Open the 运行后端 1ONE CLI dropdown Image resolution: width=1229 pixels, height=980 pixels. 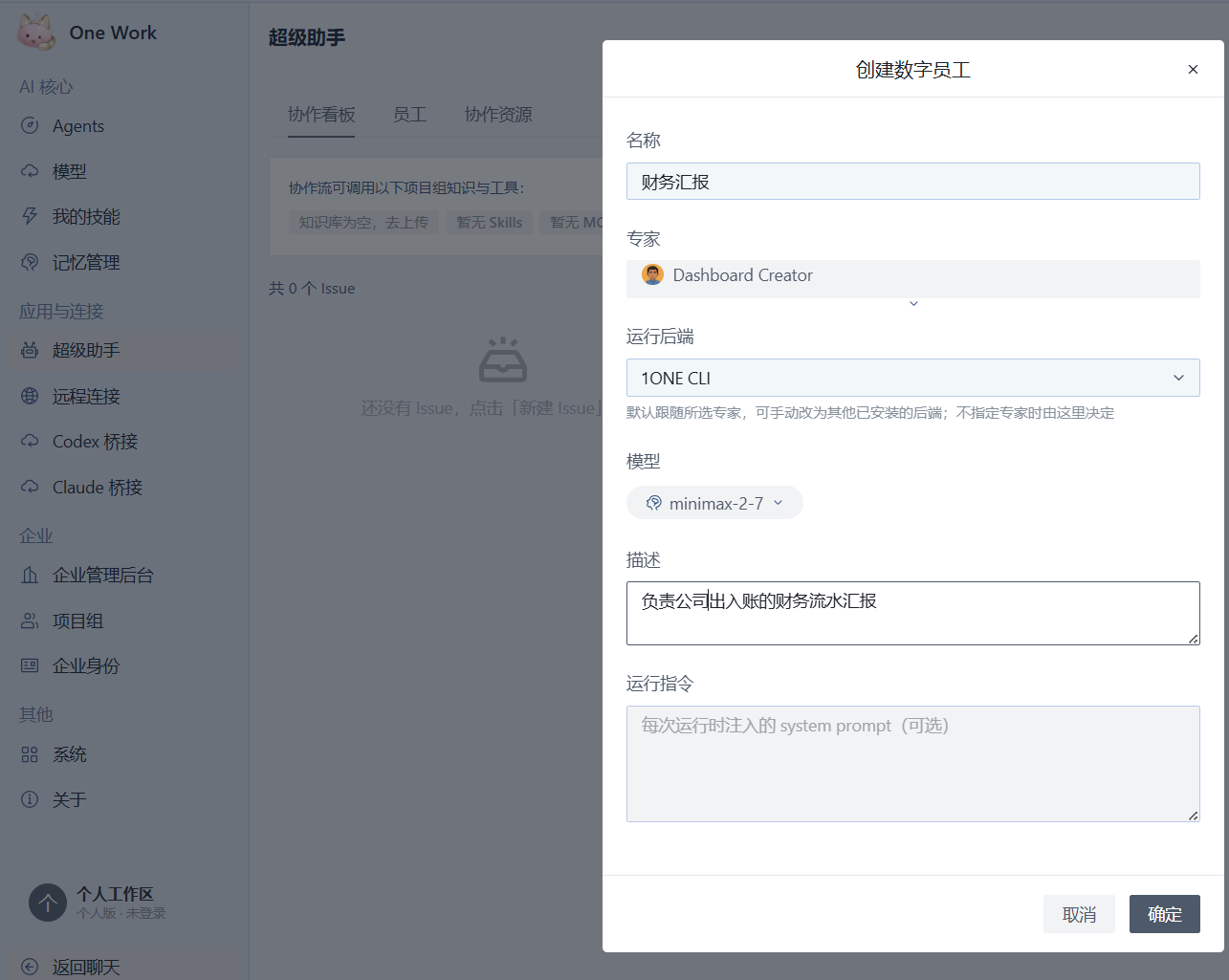click(x=913, y=378)
